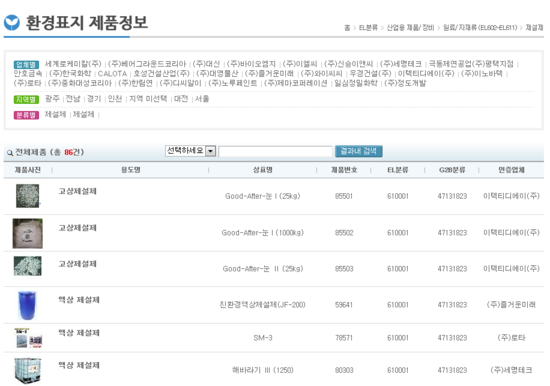Screen dimensions: 550x386
Task: Filter by company 우경건설(주)
Action: (370, 73)
